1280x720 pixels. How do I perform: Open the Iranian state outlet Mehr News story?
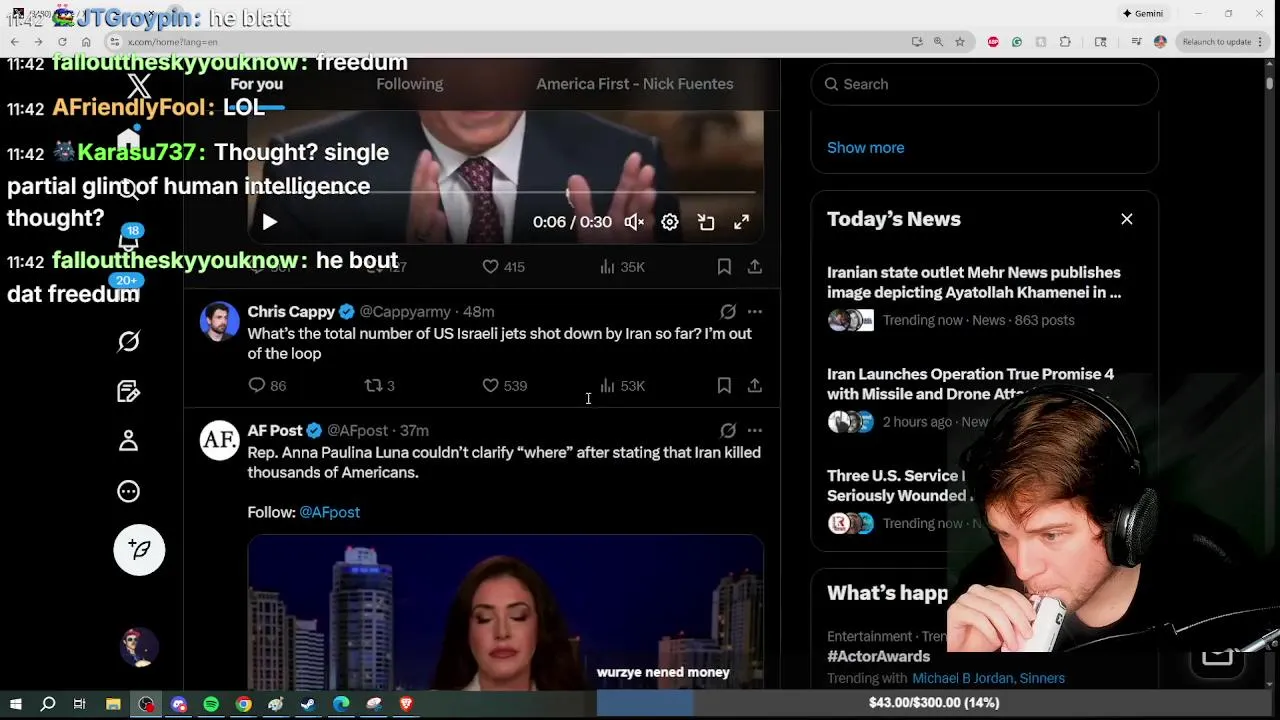tap(974, 282)
